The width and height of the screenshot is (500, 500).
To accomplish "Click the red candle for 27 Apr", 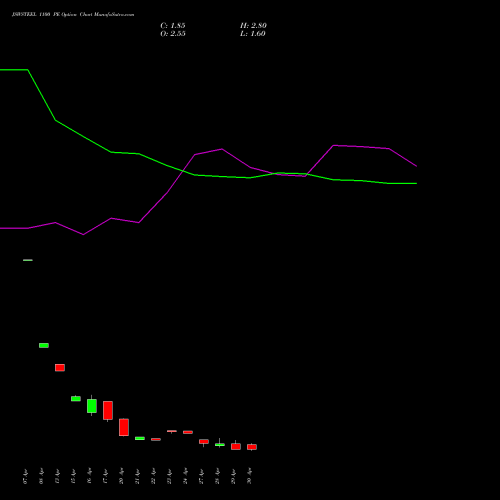I will (x=204, y=442).
